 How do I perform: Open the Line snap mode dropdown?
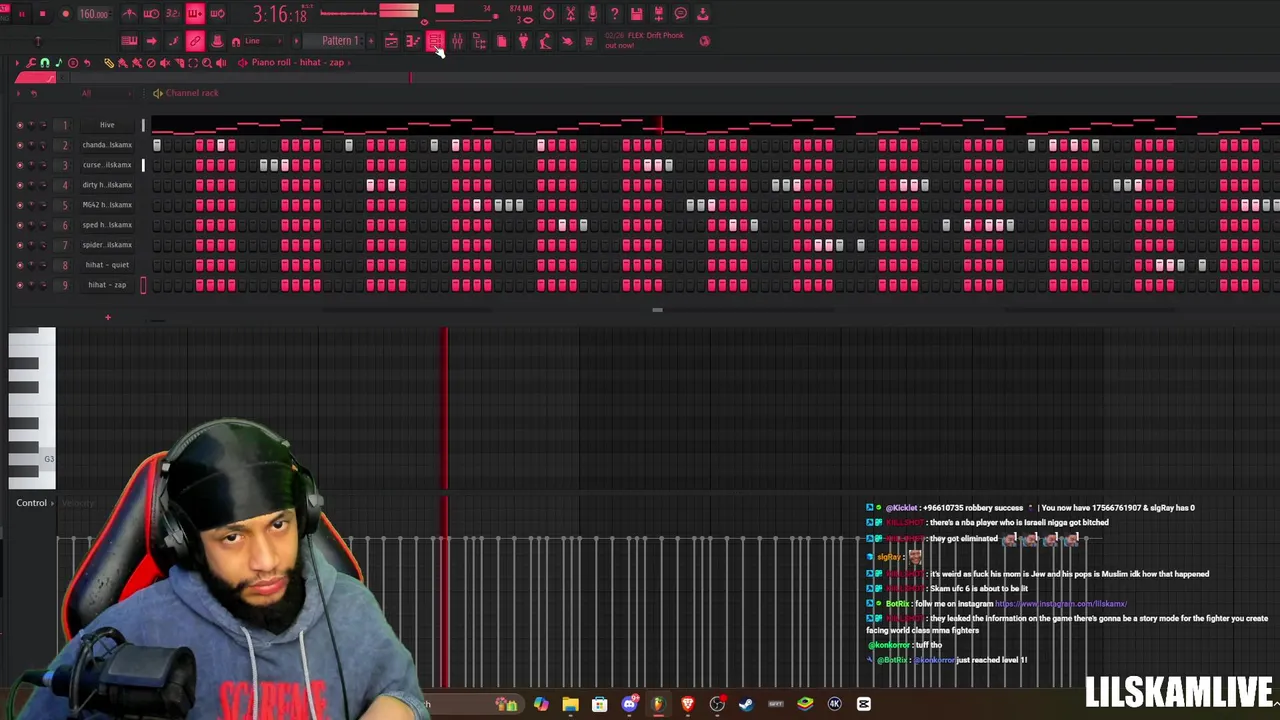[265, 41]
